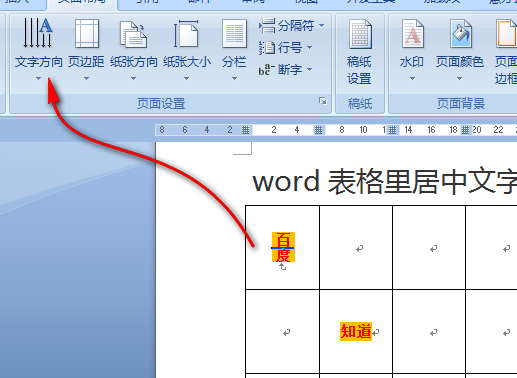Expand the 纸张大小 dropdown arrow
The image size is (517, 378).
pos(186,79)
